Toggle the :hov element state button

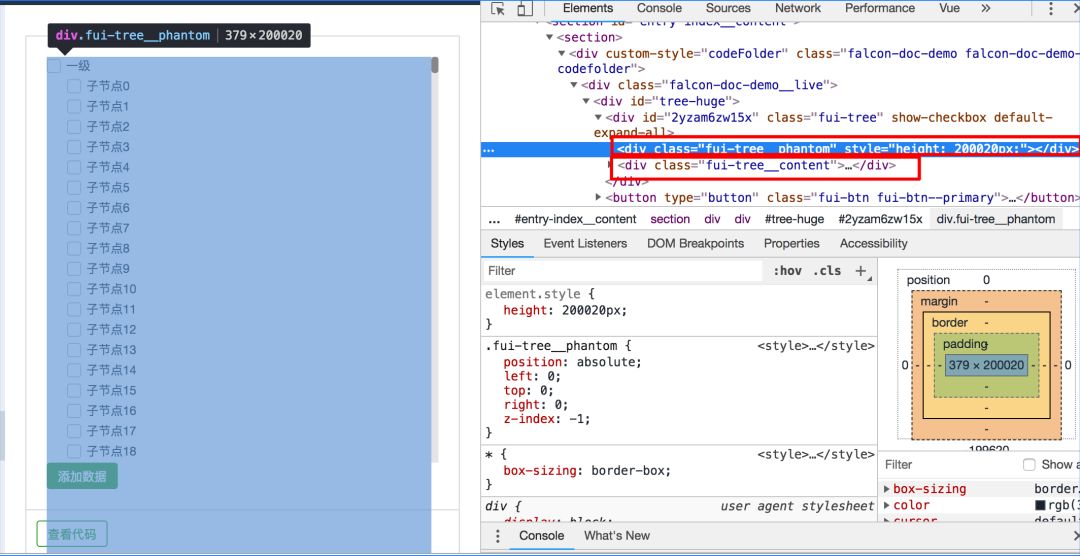coord(787,271)
